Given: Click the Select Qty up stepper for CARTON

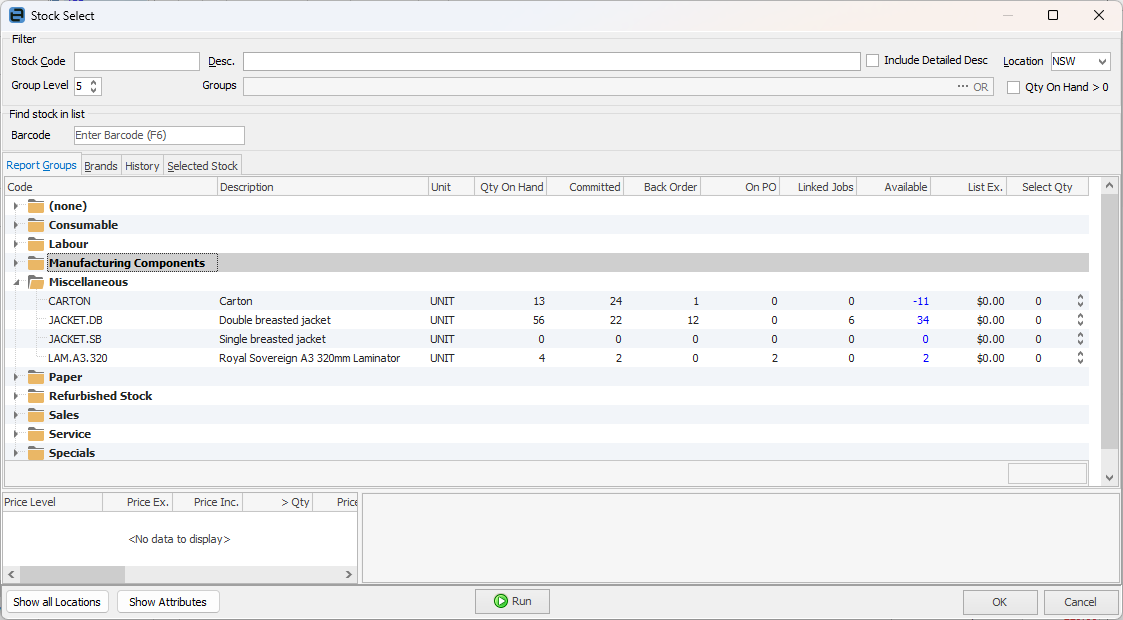Looking at the screenshot, I should pos(1079,296).
